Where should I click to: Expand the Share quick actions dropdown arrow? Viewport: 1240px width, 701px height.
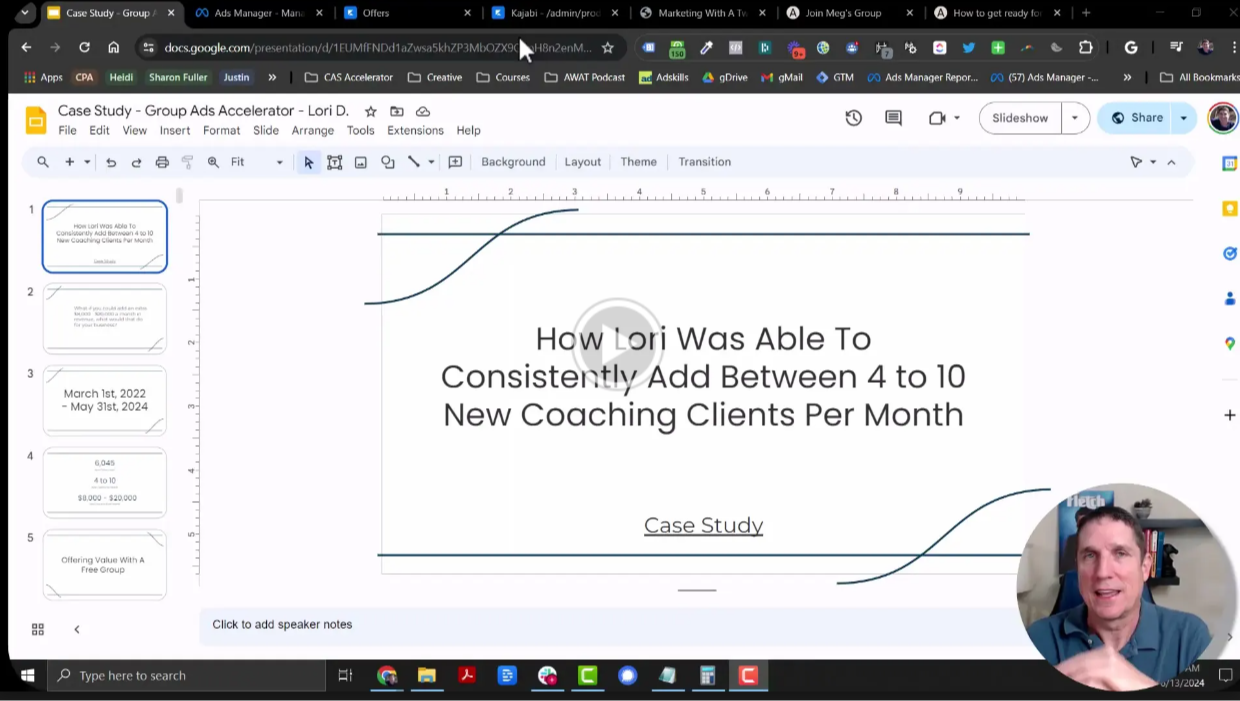[1184, 118]
